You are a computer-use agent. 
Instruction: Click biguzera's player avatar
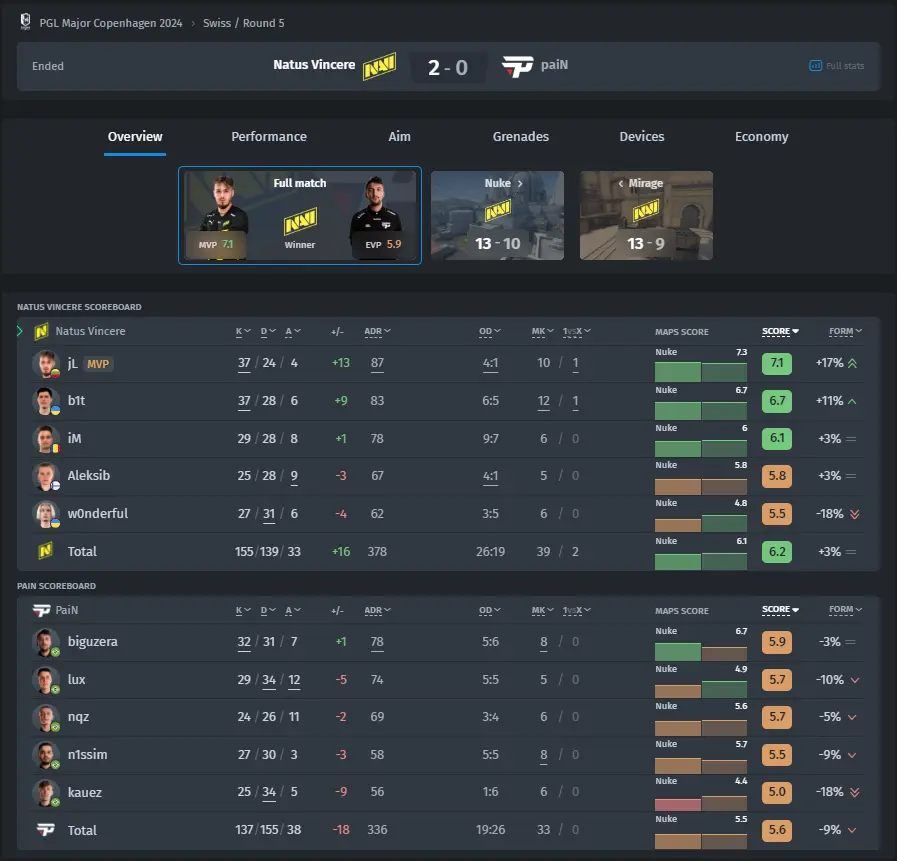pyautogui.click(x=46, y=642)
